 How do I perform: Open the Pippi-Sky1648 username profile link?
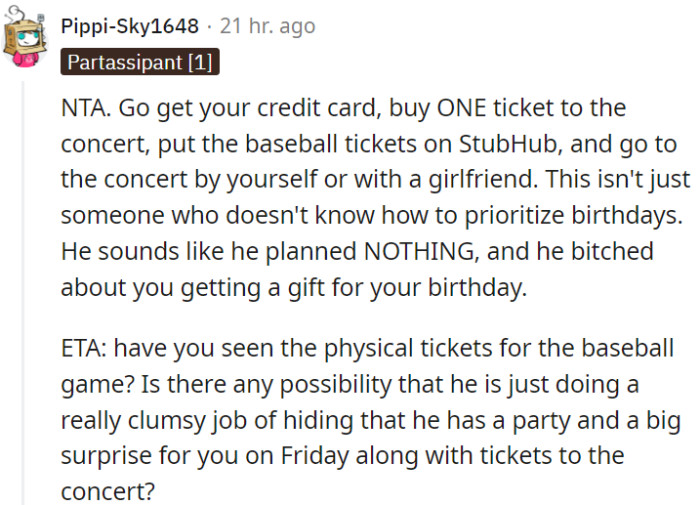[130, 25]
